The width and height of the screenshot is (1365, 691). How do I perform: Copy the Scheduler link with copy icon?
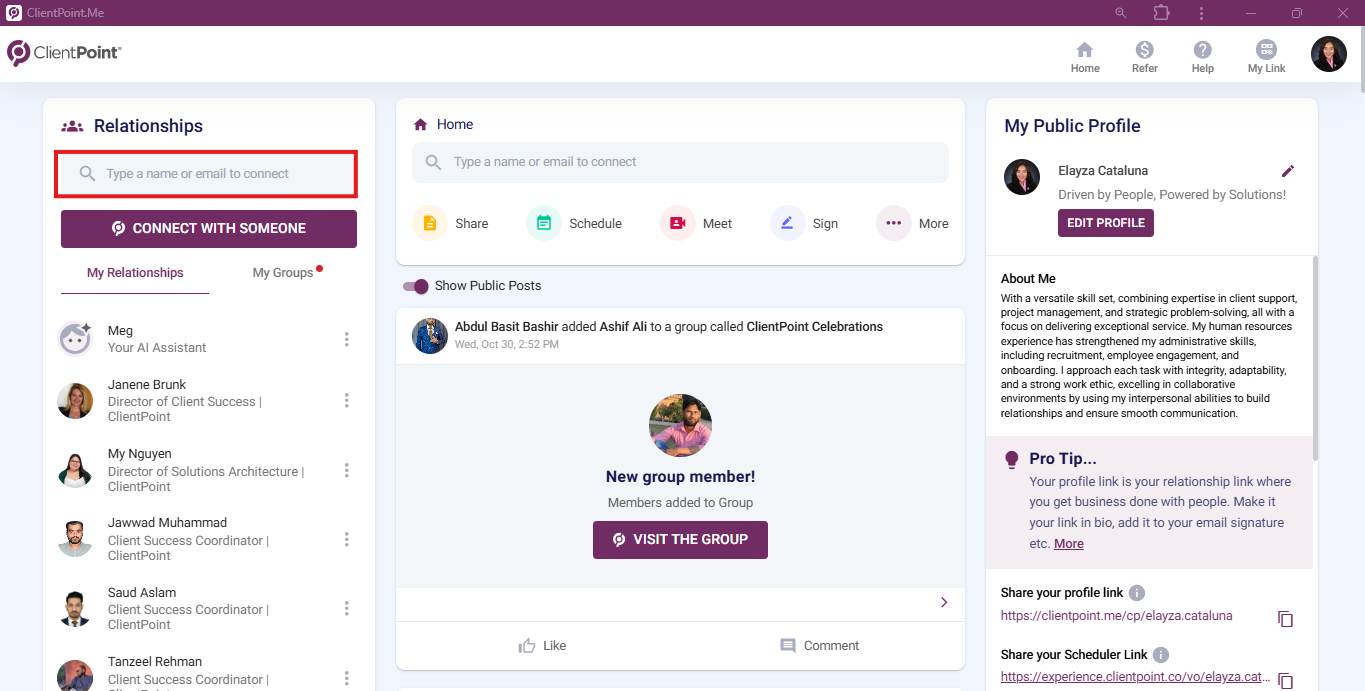tap(1286, 681)
